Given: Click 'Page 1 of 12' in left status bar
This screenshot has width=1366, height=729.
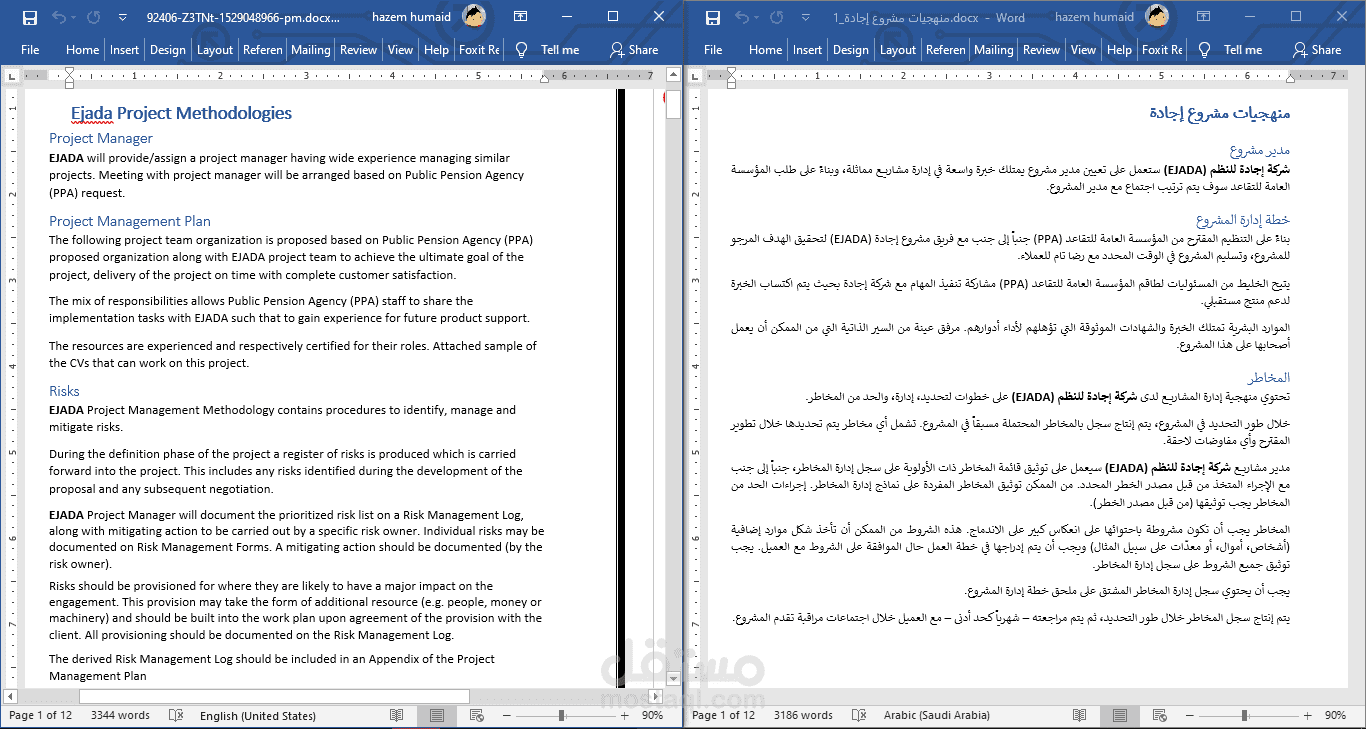Looking at the screenshot, I should tap(41, 715).
